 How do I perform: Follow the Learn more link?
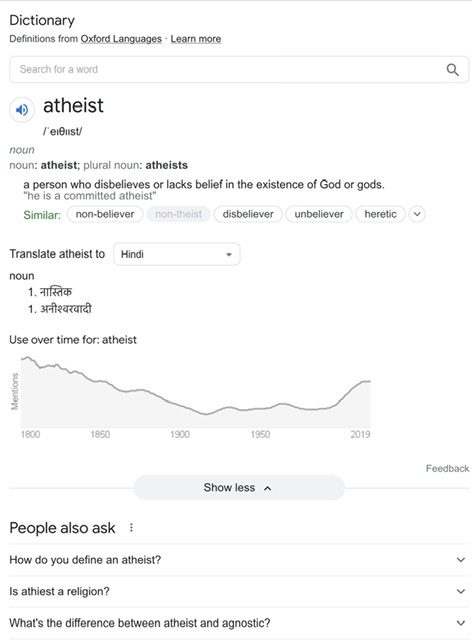coord(196,39)
